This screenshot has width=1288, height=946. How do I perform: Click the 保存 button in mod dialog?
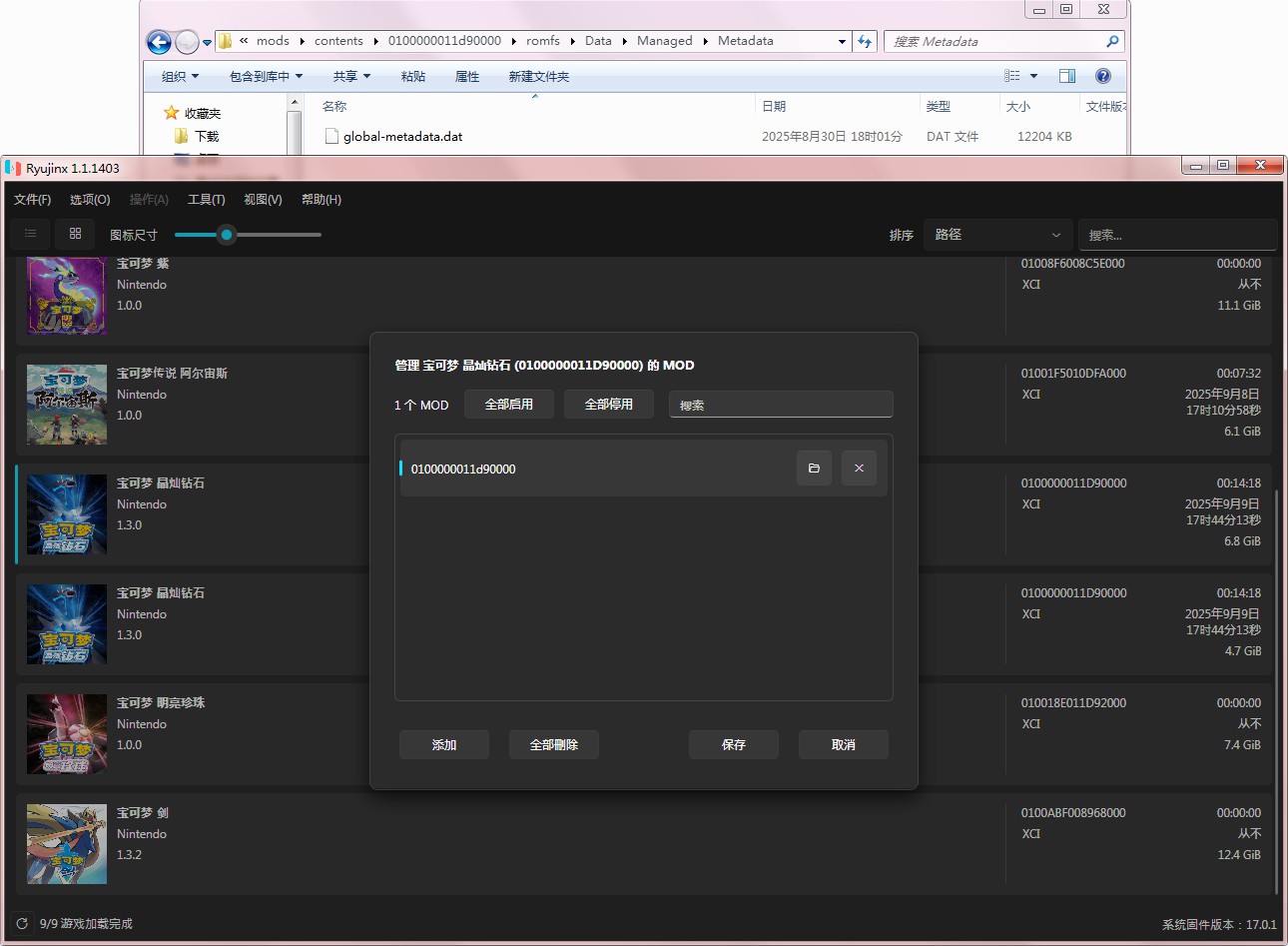[x=733, y=745]
